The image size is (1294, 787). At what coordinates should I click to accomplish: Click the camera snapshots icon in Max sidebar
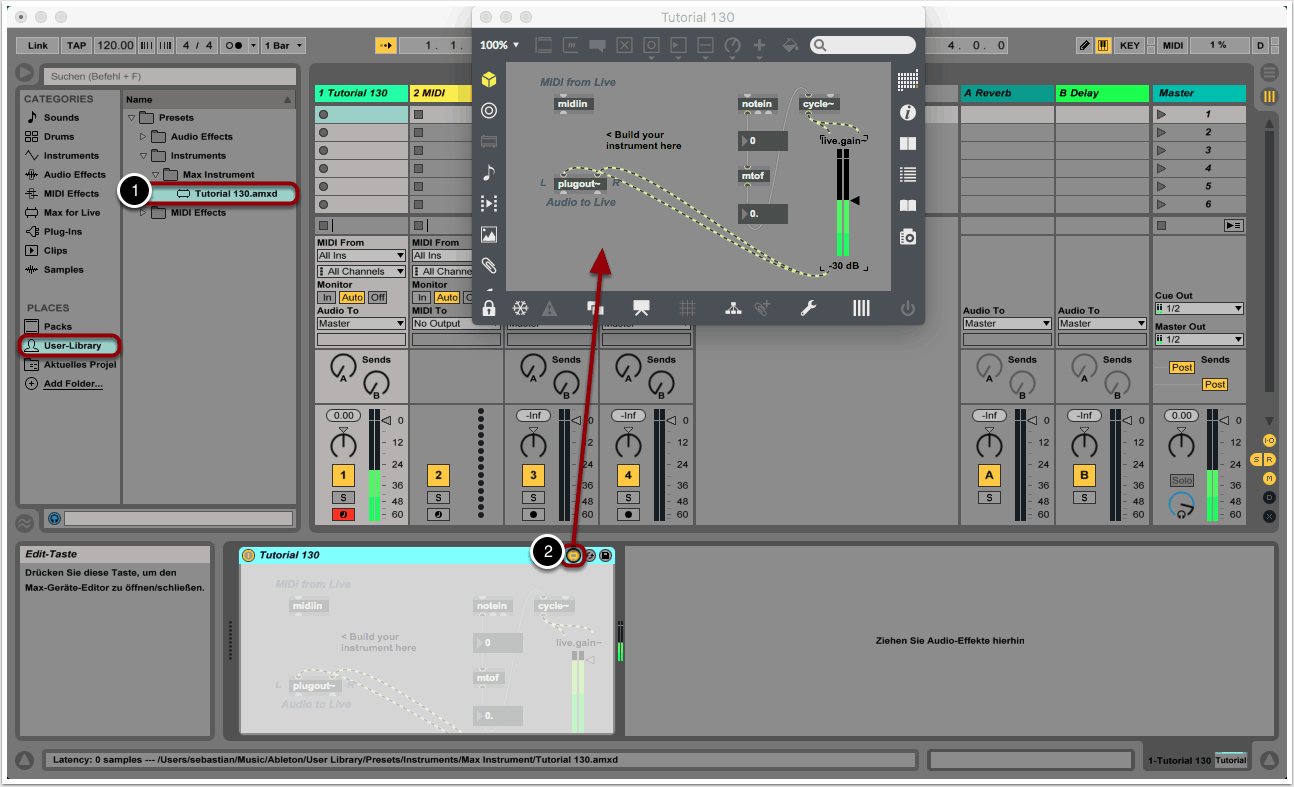907,237
